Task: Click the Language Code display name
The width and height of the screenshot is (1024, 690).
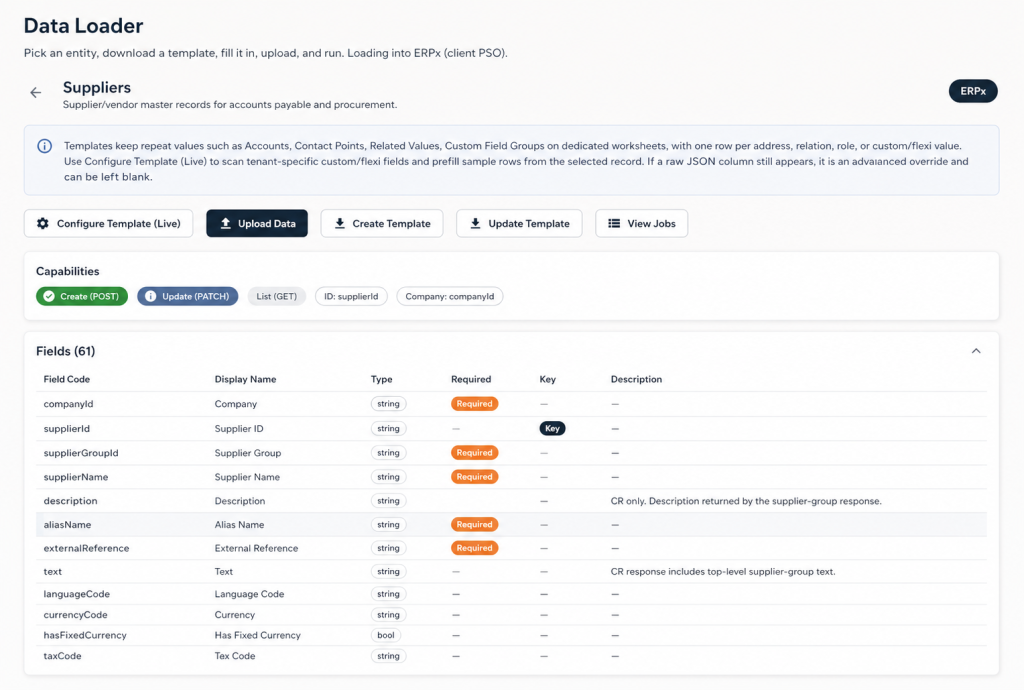Action: [x=249, y=594]
